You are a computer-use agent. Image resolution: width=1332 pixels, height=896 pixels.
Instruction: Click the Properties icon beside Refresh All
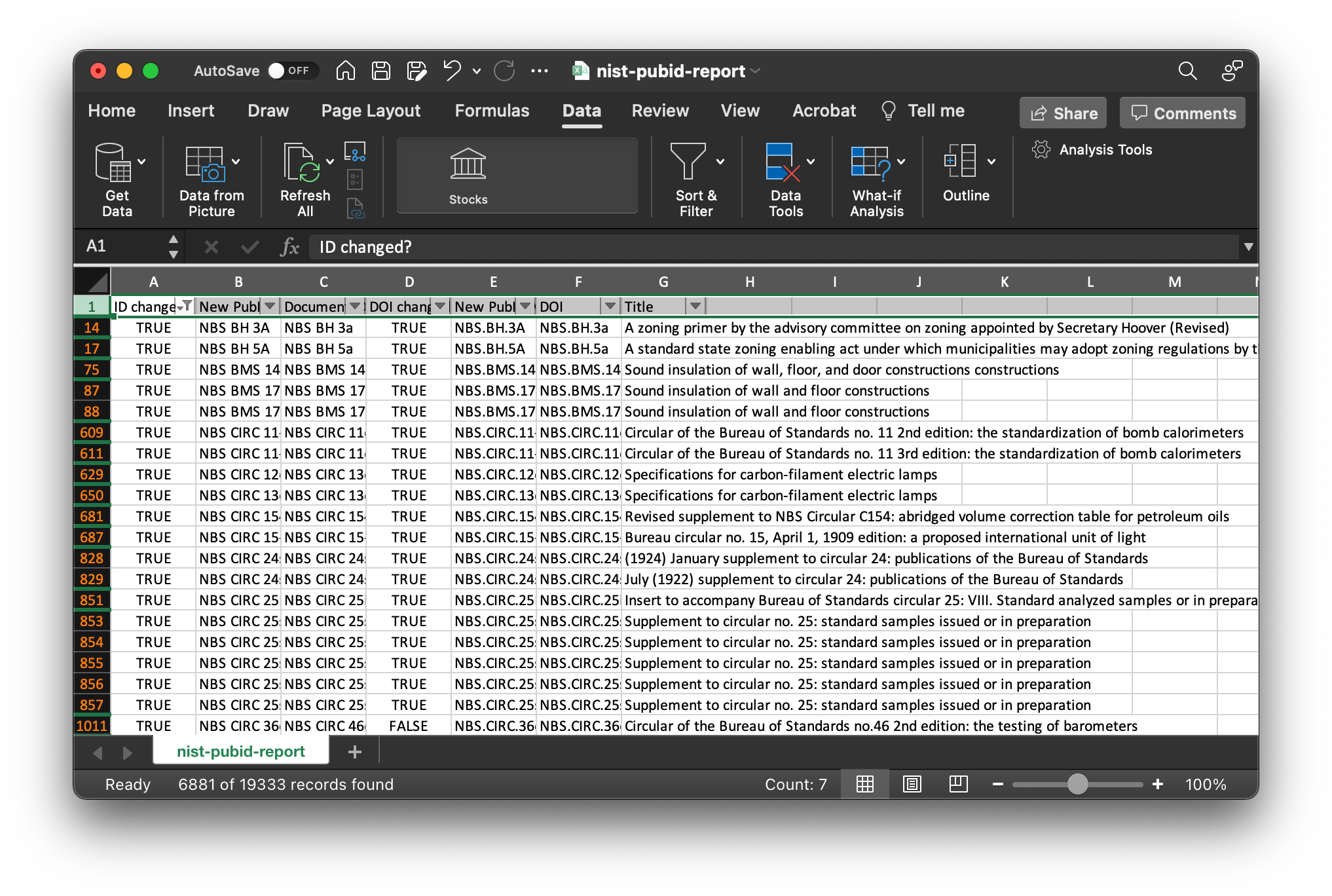tap(355, 179)
